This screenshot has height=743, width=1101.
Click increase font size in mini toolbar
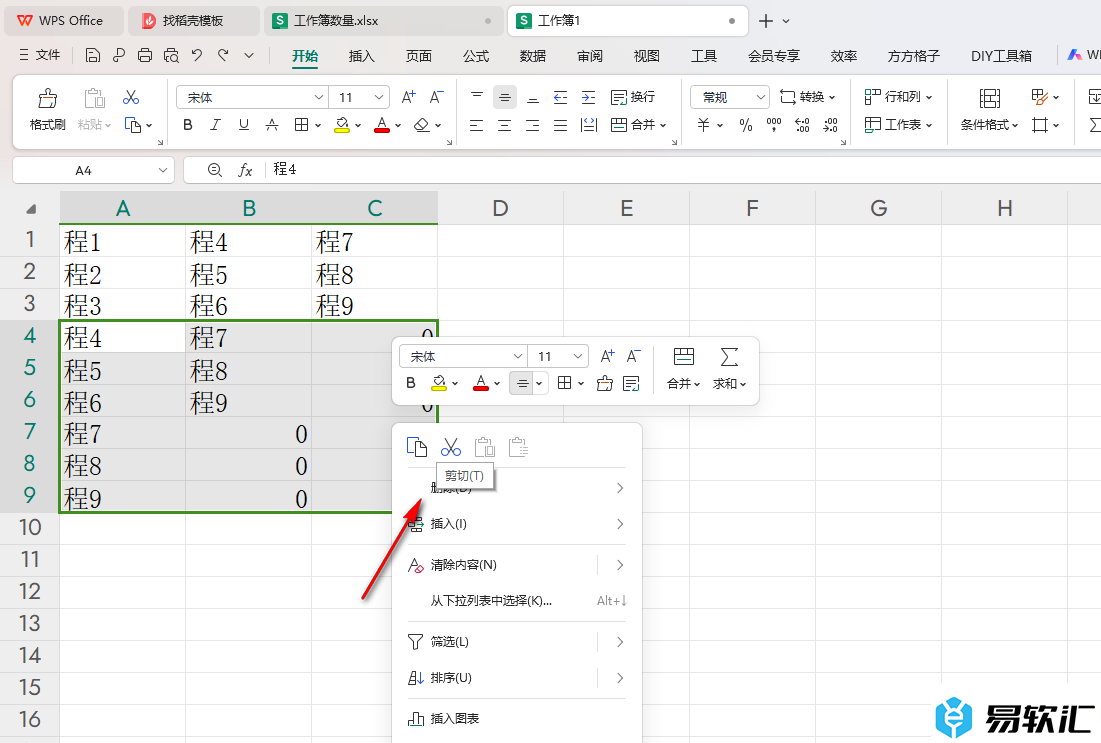[x=607, y=356]
